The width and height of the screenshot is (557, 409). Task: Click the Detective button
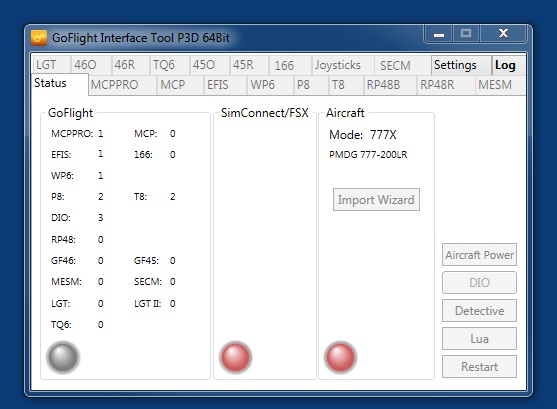coord(479,311)
